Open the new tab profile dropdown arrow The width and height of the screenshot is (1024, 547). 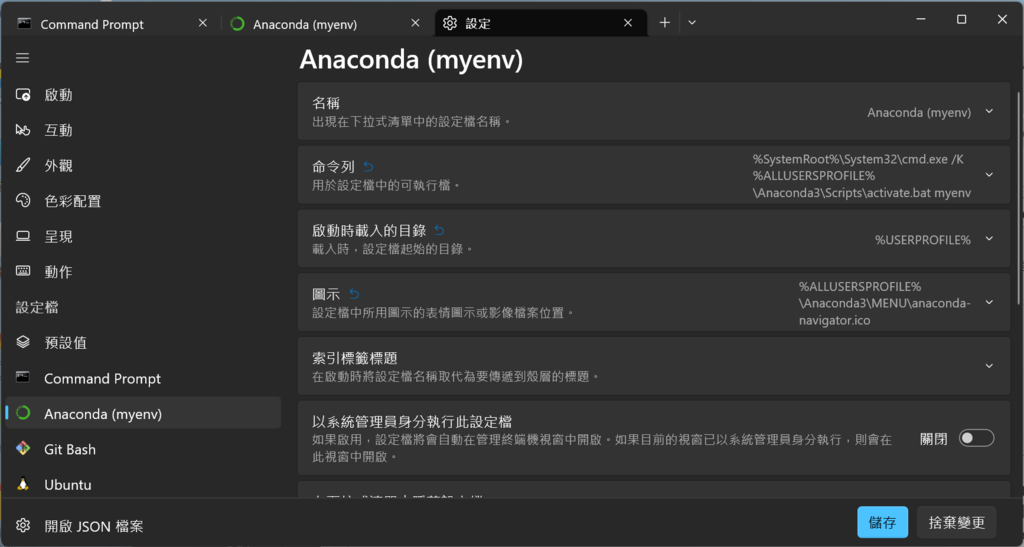pos(692,23)
